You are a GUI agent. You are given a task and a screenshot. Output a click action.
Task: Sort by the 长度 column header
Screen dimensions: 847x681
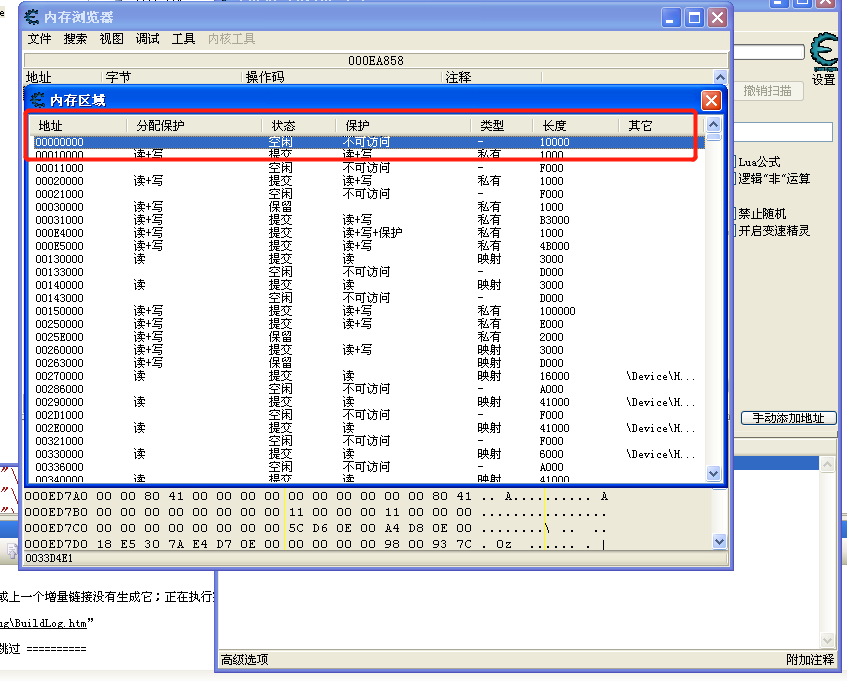point(575,126)
